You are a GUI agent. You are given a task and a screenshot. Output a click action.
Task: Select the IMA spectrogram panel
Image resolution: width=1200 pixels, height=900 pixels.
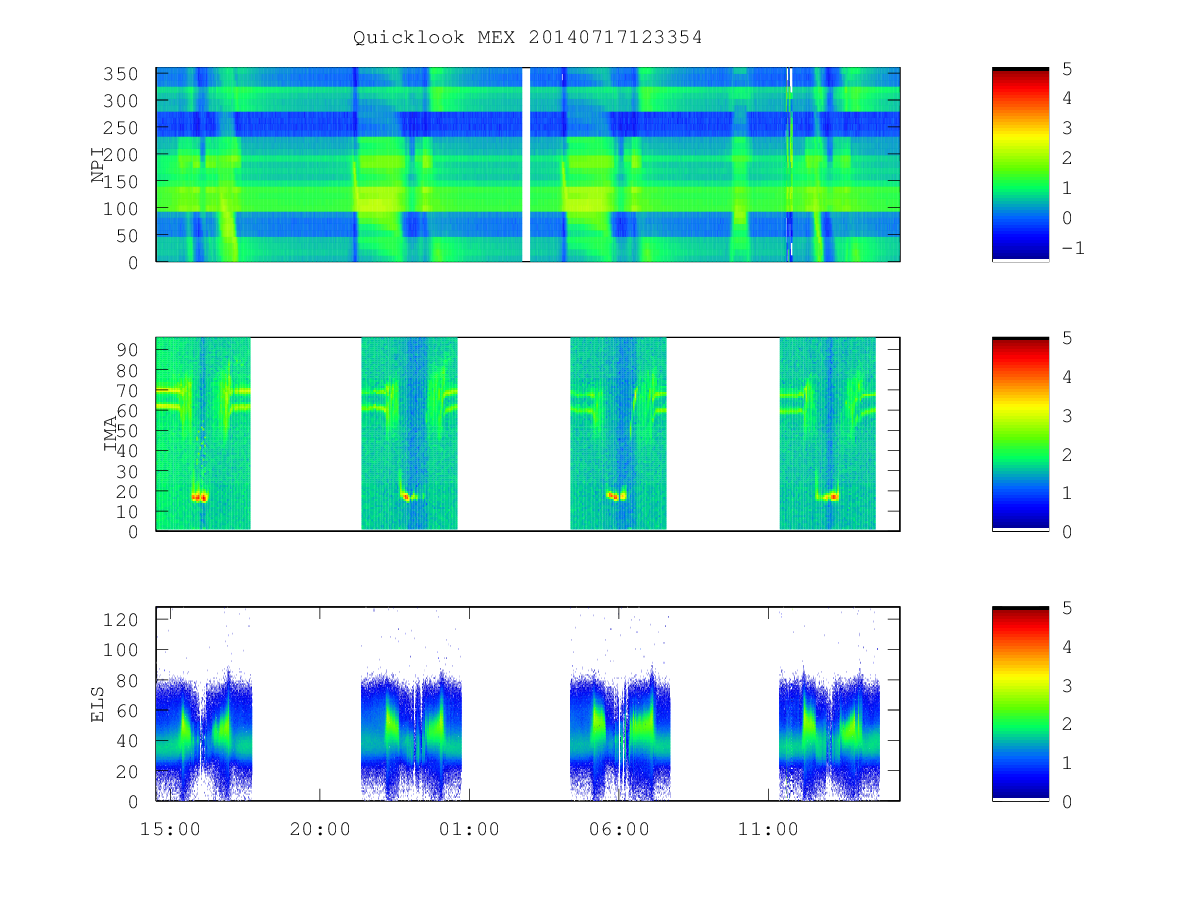click(528, 434)
